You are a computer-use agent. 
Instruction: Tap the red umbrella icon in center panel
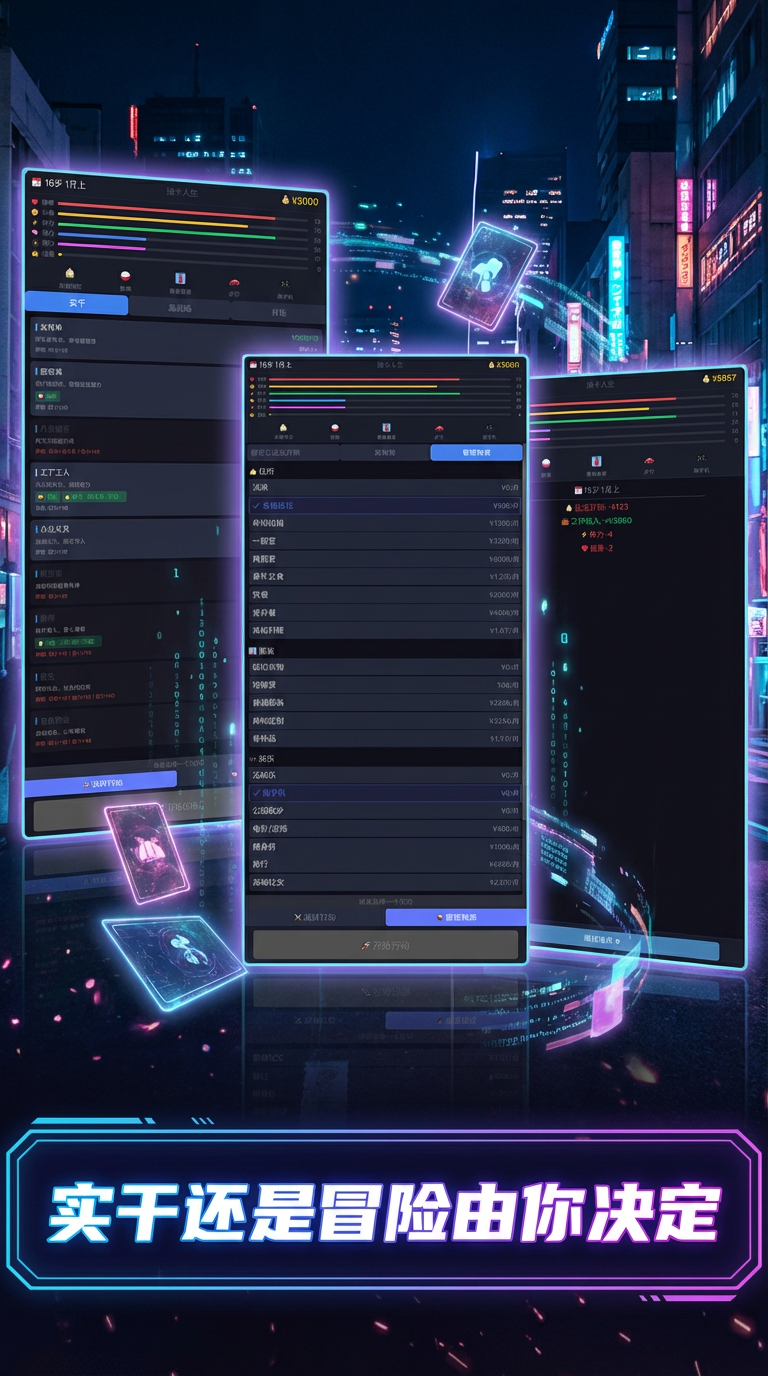pos(438,428)
